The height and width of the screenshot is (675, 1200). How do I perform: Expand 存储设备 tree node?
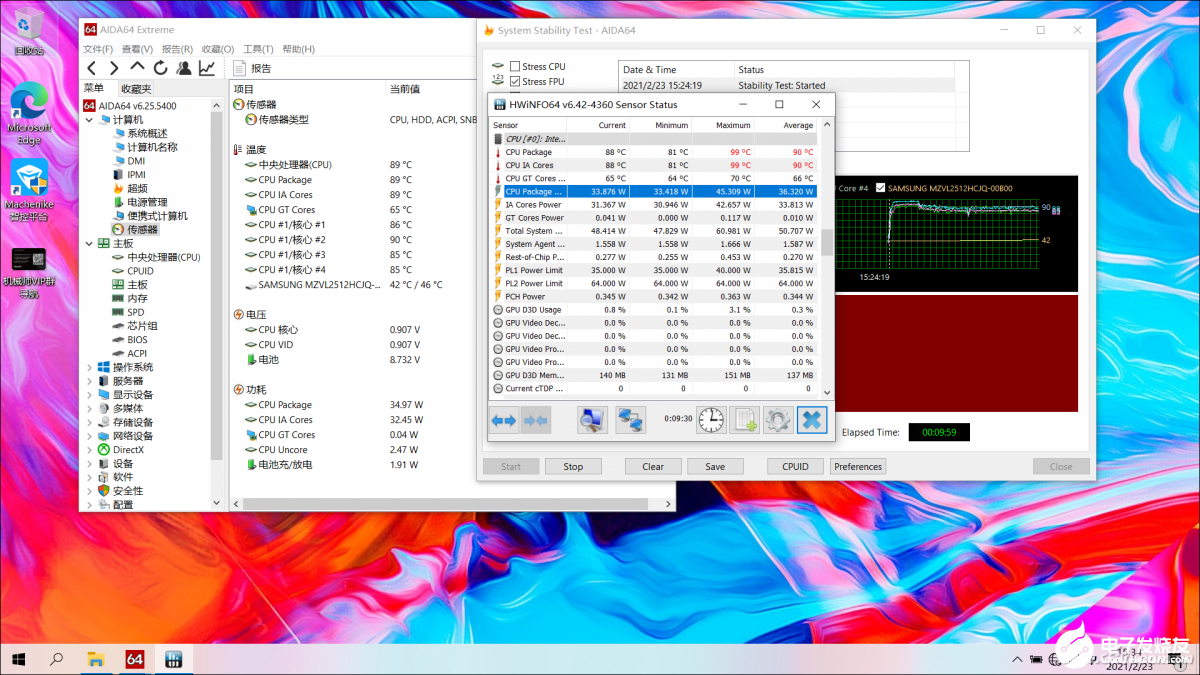[x=90, y=422]
